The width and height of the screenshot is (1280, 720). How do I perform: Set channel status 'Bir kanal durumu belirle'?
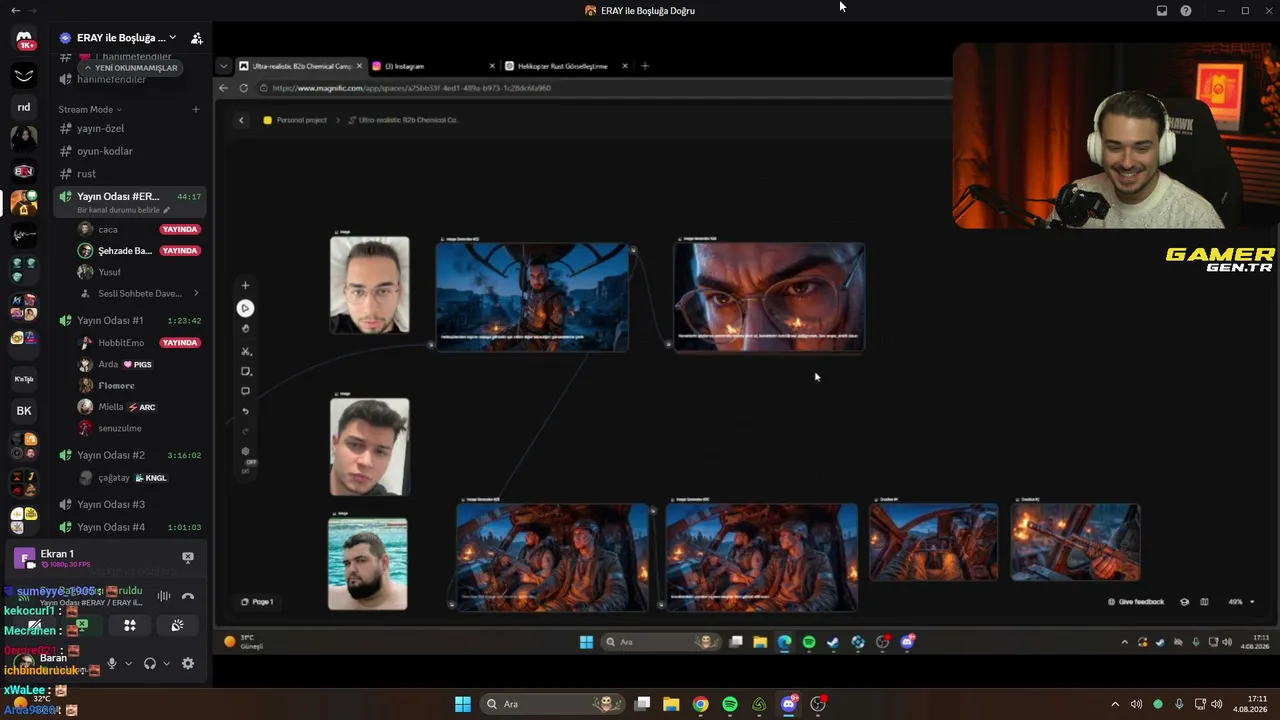pyautogui.click(x=124, y=210)
